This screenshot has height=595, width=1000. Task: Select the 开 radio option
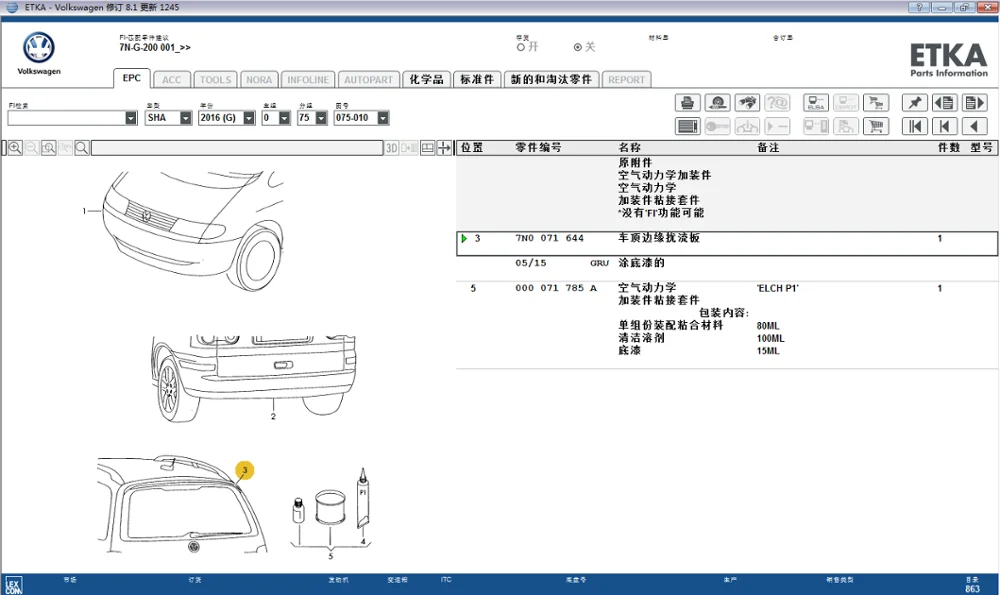521,47
